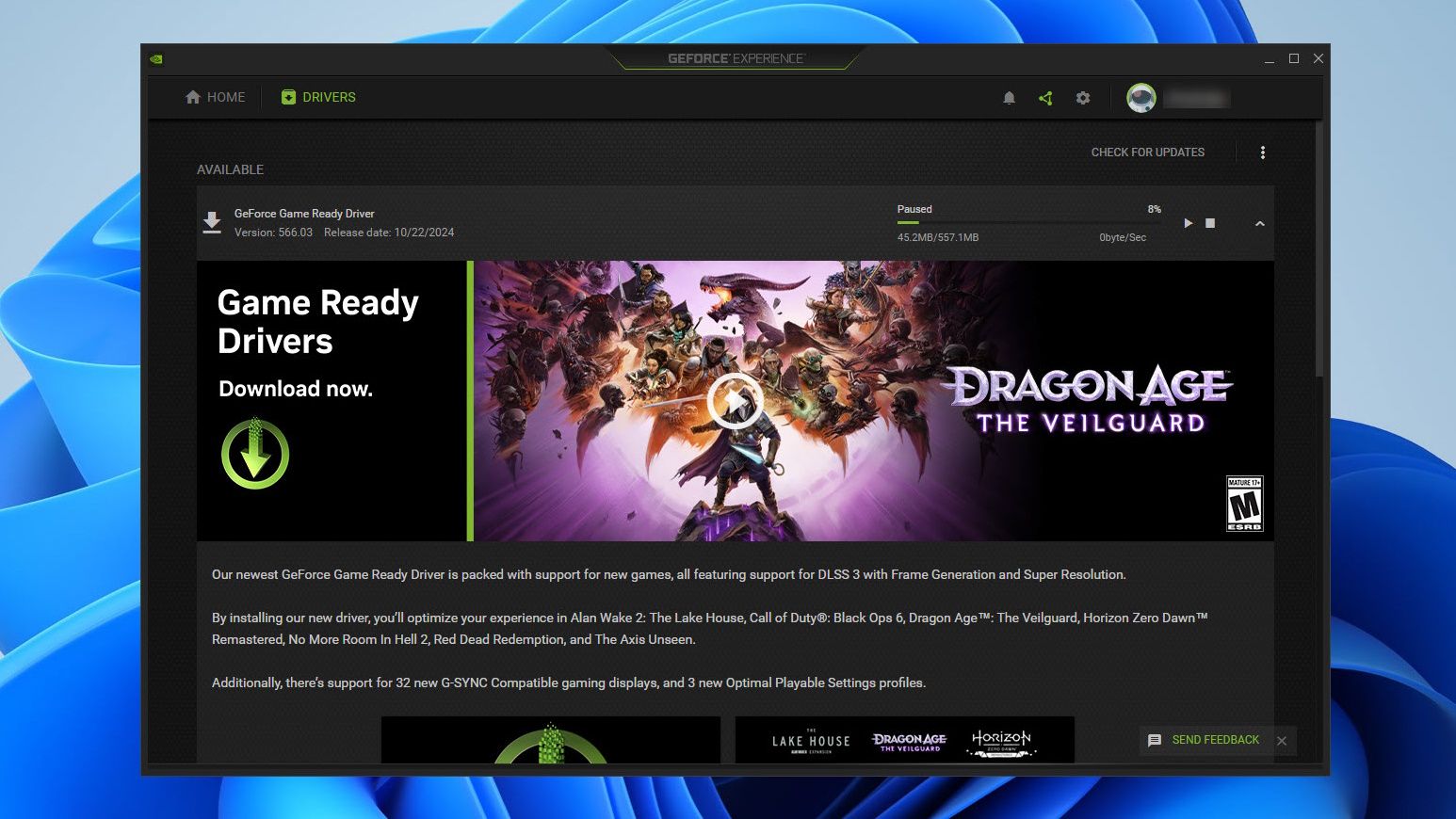Select the DRIVERS tab
1456x819 pixels.
click(317, 97)
